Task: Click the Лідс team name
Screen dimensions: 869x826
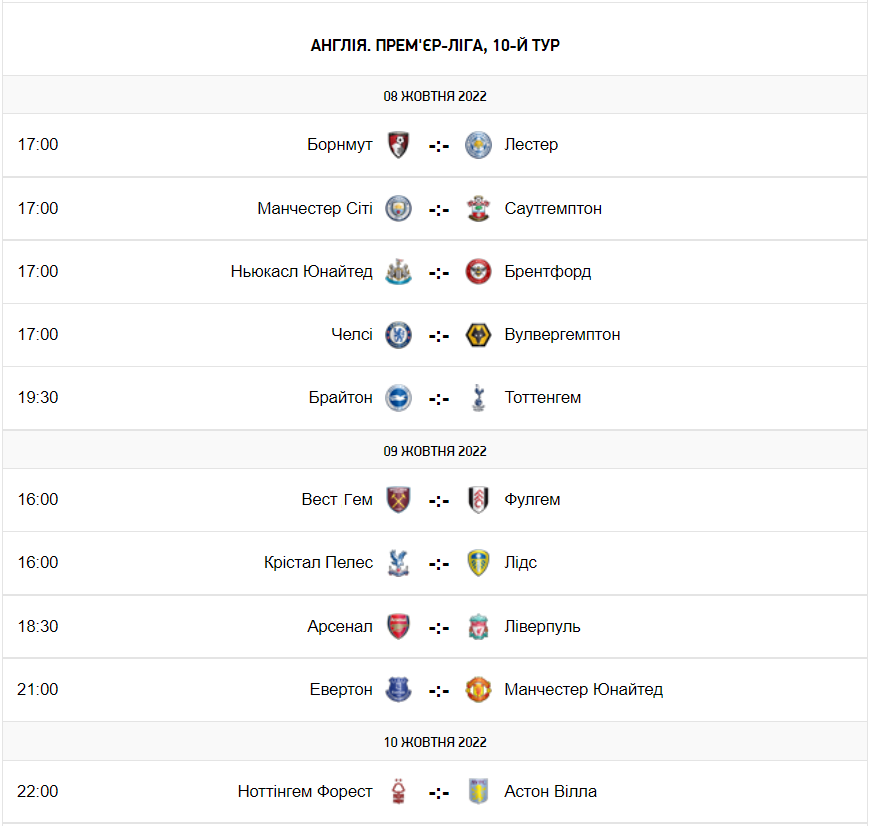Action: click(x=521, y=563)
